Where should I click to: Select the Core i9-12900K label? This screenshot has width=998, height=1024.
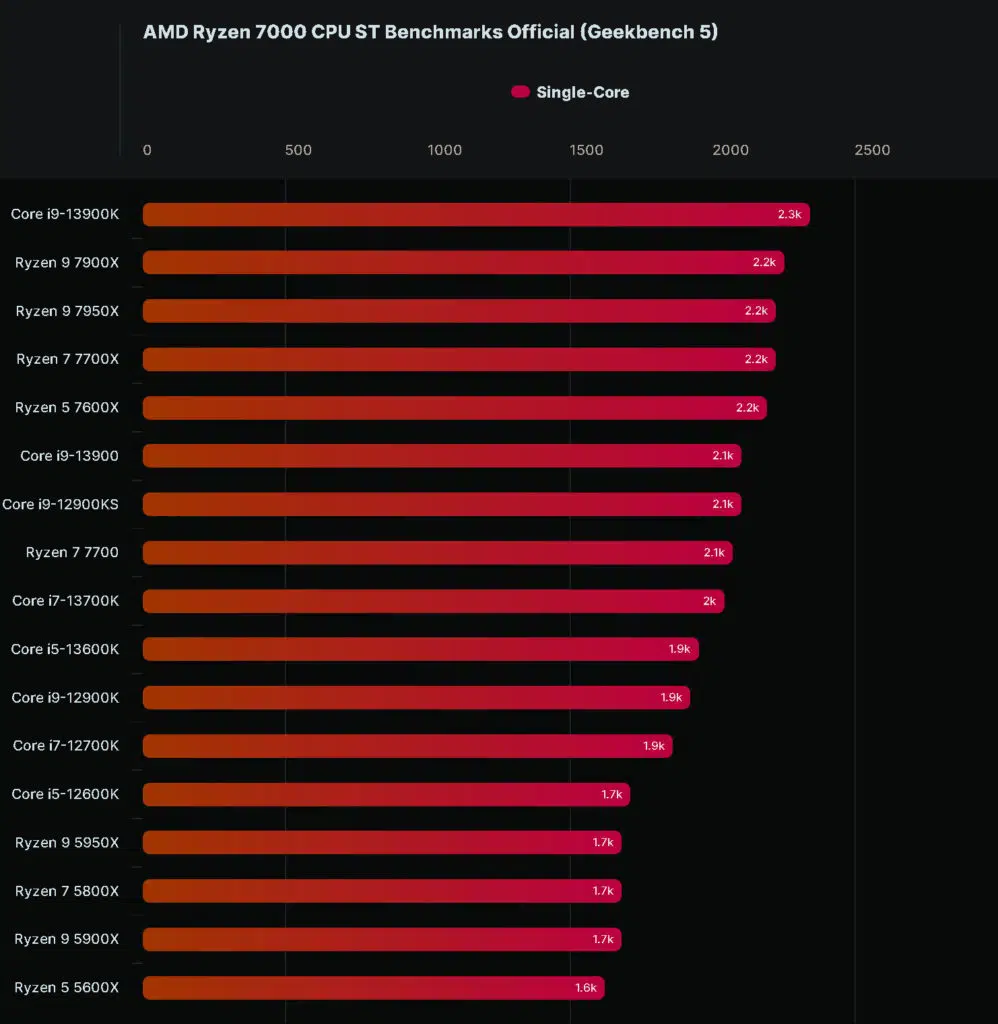point(65,697)
